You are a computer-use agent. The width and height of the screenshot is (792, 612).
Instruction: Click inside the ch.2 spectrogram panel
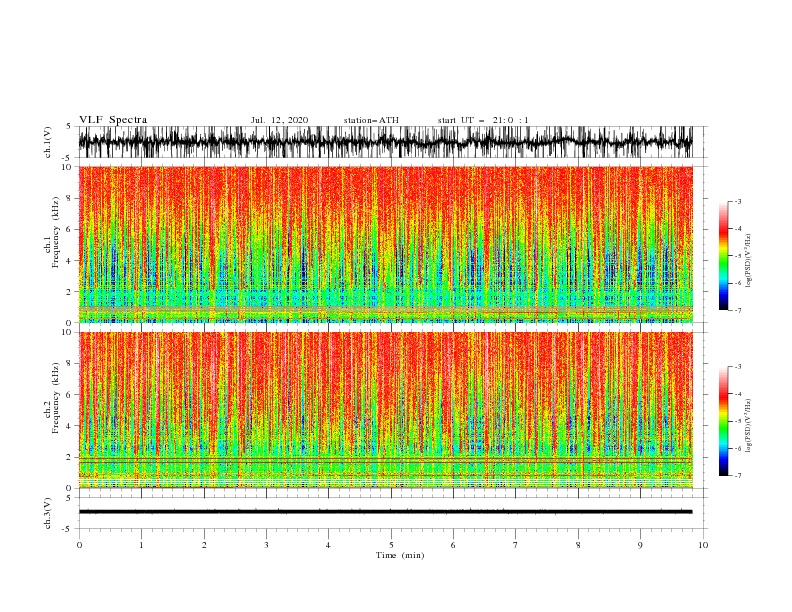[x=385, y=410]
